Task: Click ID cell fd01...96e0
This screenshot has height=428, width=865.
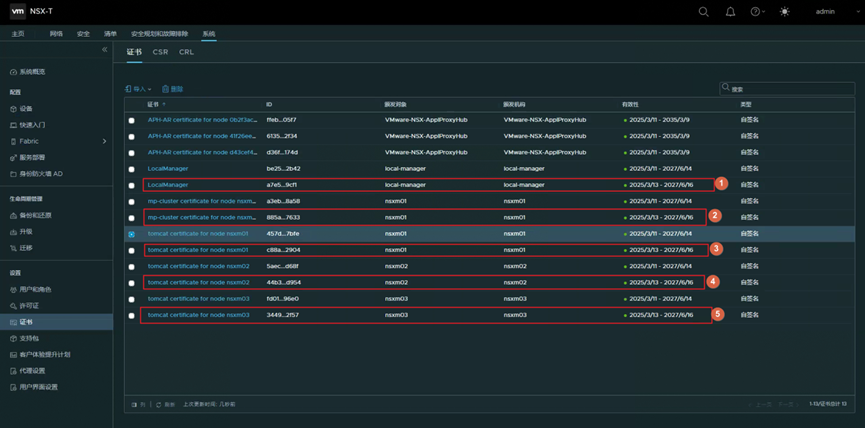Action: [x=283, y=299]
